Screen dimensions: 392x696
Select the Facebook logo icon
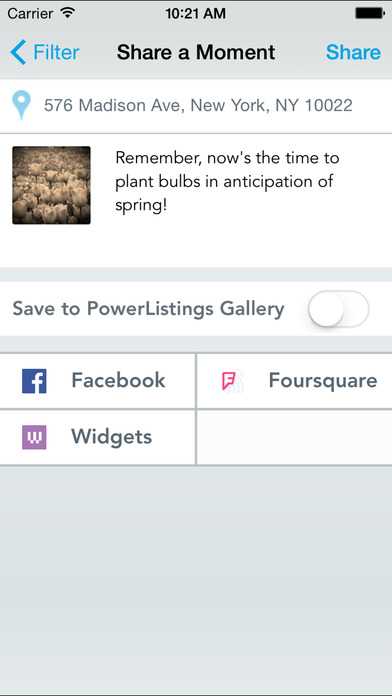click(34, 381)
